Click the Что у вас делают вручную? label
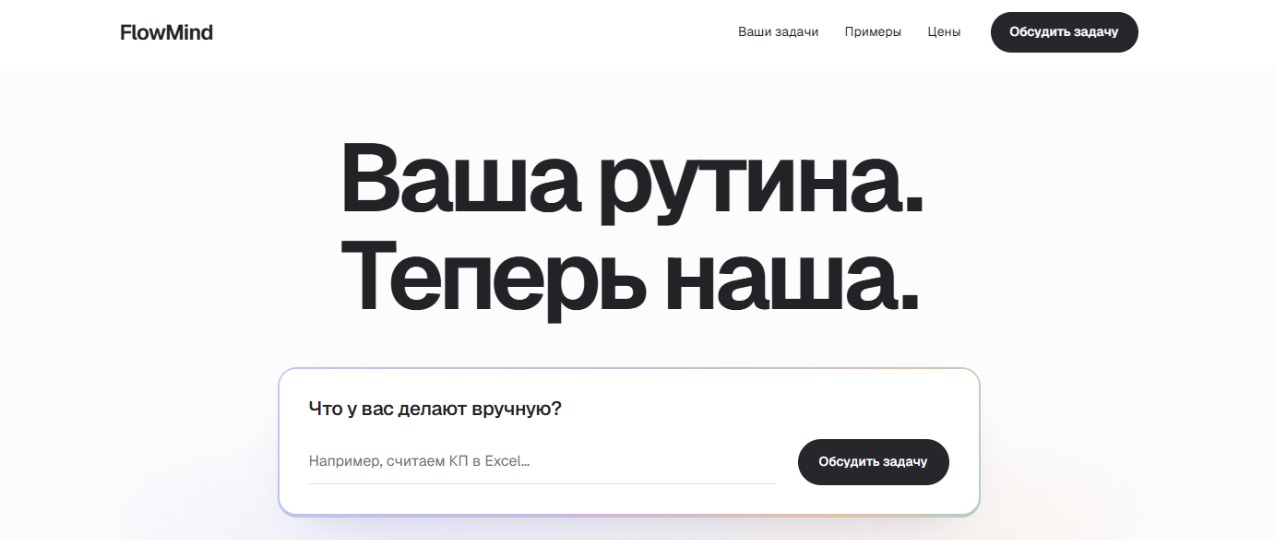1275x540 pixels. click(x=435, y=409)
